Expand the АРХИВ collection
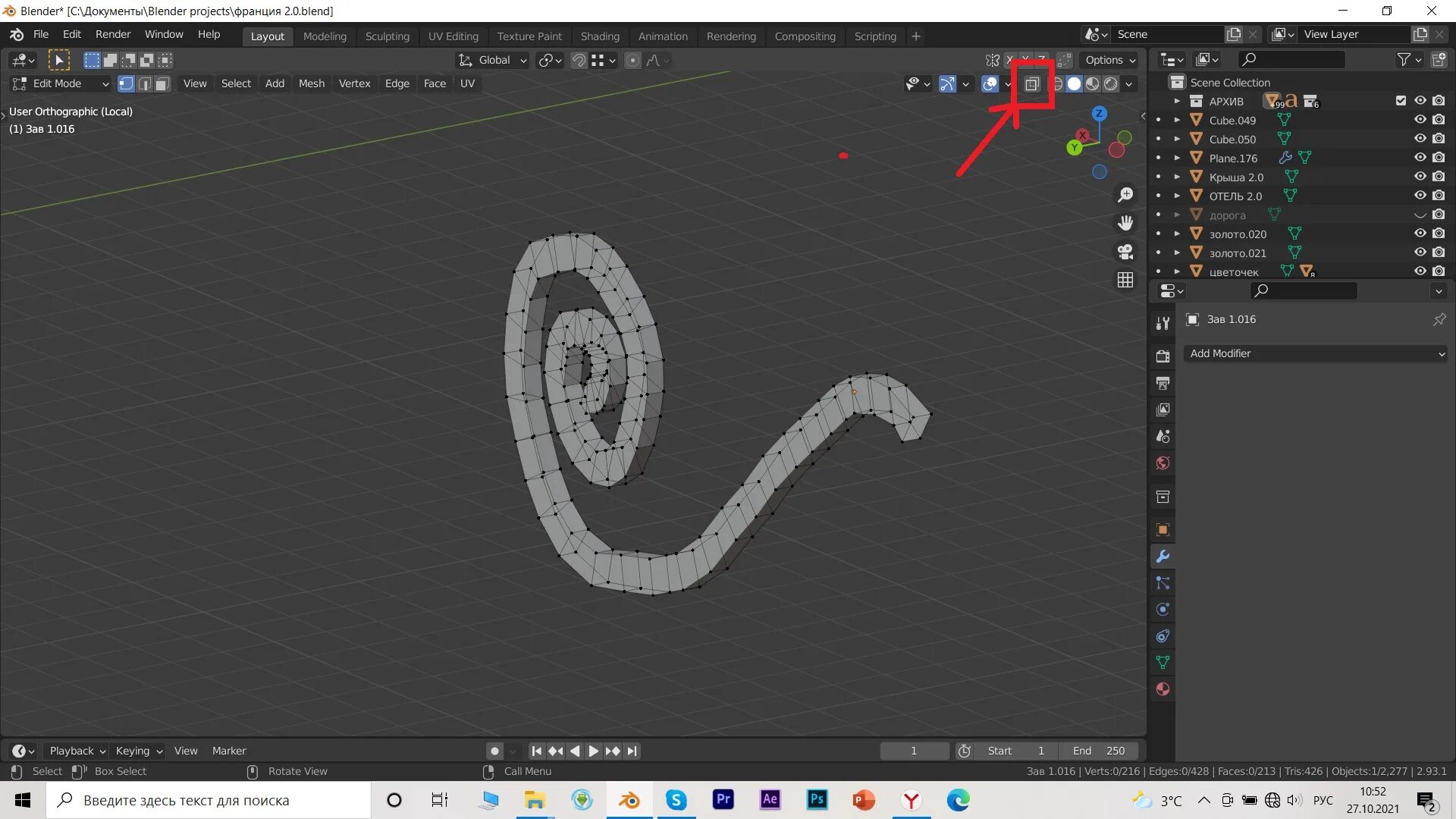The image size is (1456, 819). [1175, 101]
